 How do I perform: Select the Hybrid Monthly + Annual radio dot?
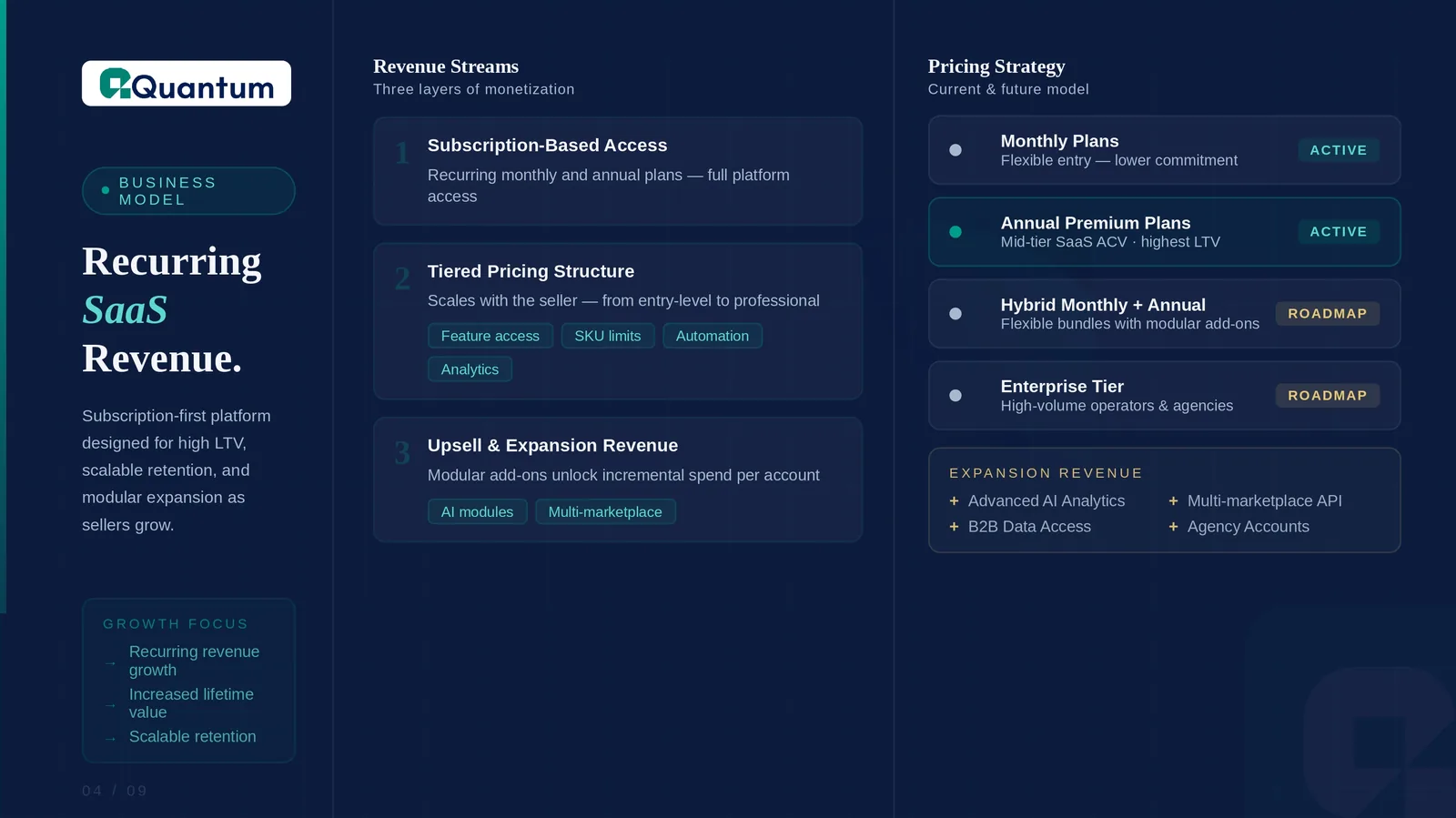[x=955, y=314]
